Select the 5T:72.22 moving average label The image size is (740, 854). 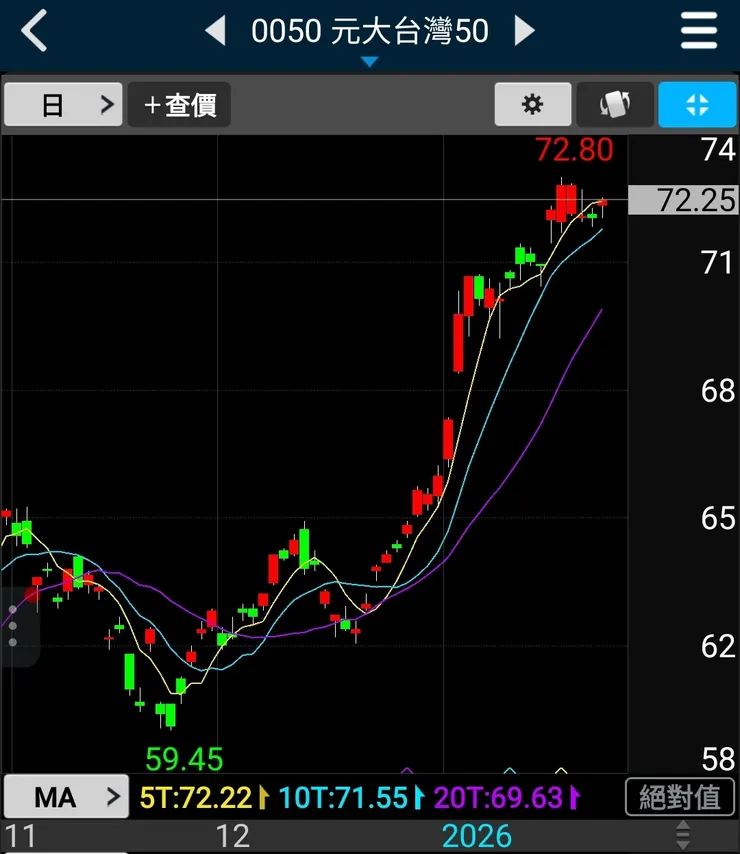click(195, 798)
